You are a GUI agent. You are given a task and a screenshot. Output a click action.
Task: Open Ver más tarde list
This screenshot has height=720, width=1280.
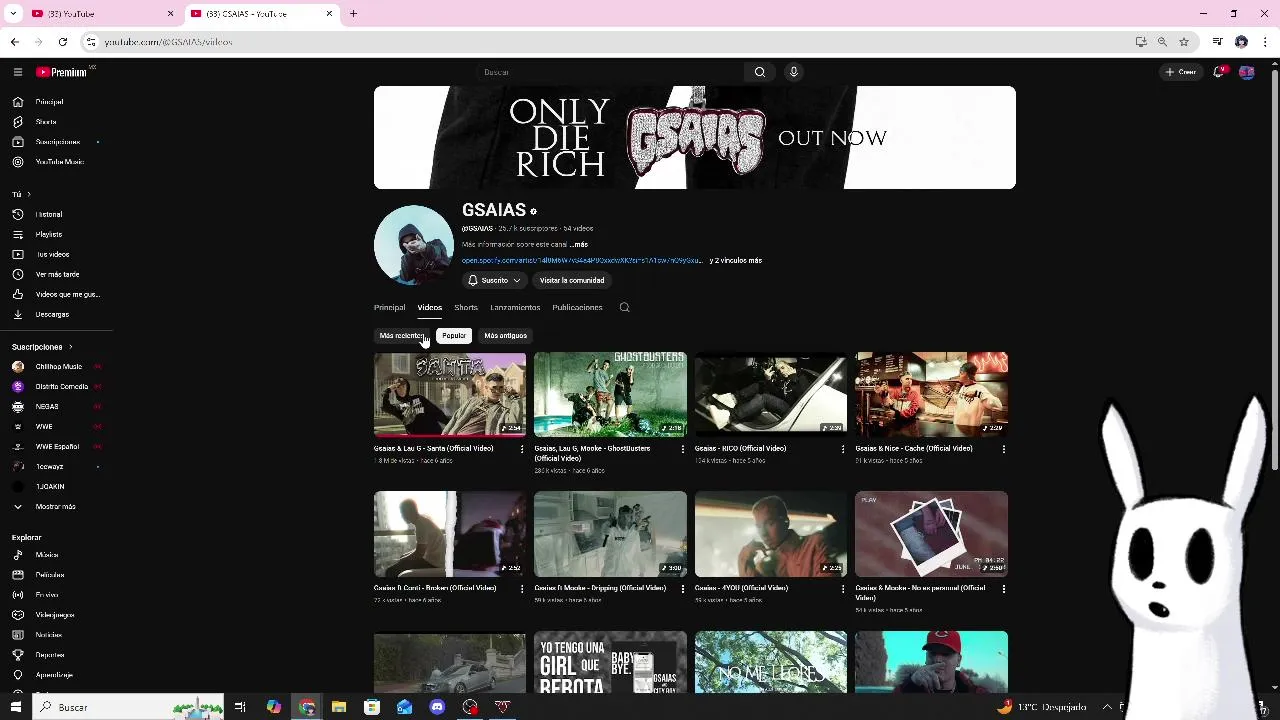(56, 274)
